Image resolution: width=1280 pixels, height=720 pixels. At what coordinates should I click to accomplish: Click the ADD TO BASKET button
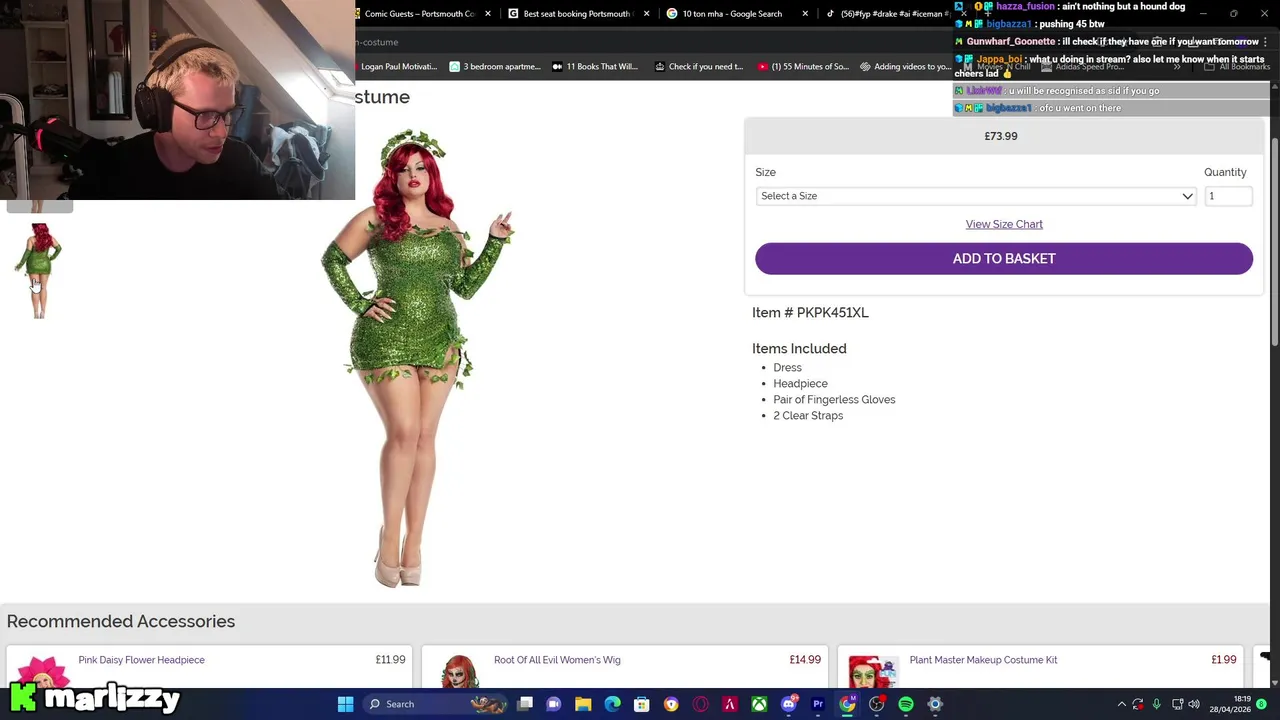click(x=1004, y=258)
